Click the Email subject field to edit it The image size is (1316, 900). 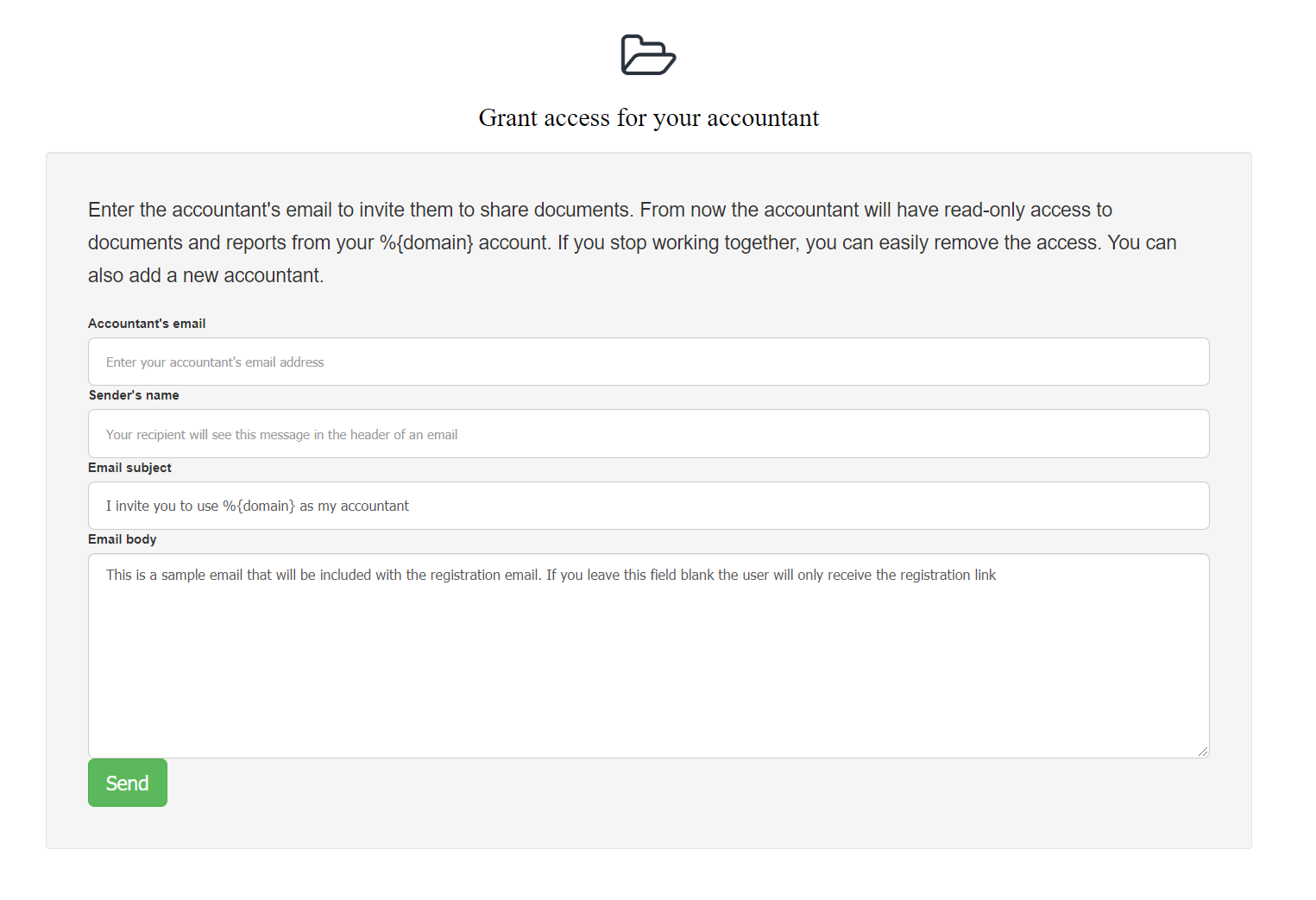tap(647, 506)
